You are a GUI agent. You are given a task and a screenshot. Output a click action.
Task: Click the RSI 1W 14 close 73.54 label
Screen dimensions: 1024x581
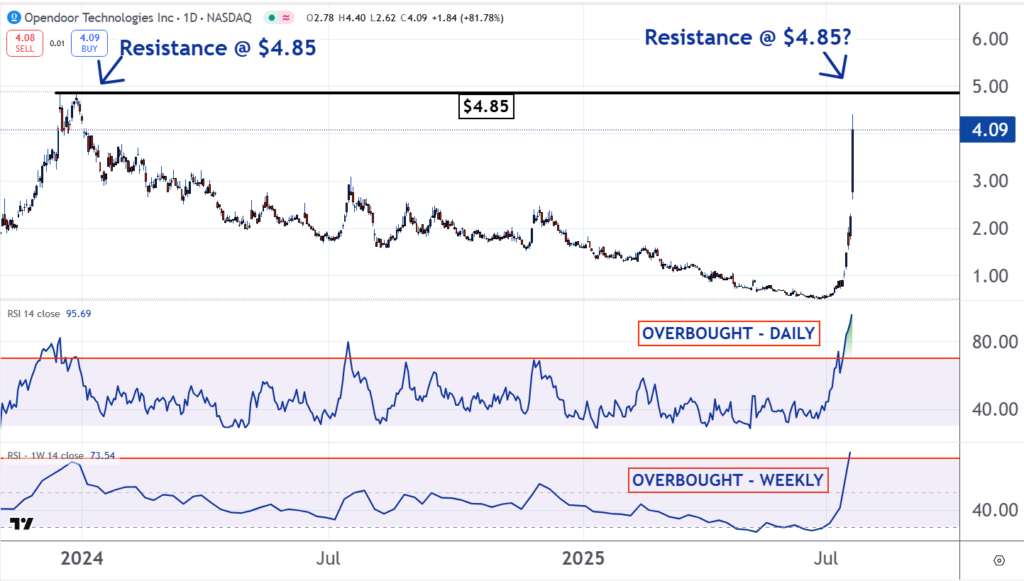pos(61,455)
